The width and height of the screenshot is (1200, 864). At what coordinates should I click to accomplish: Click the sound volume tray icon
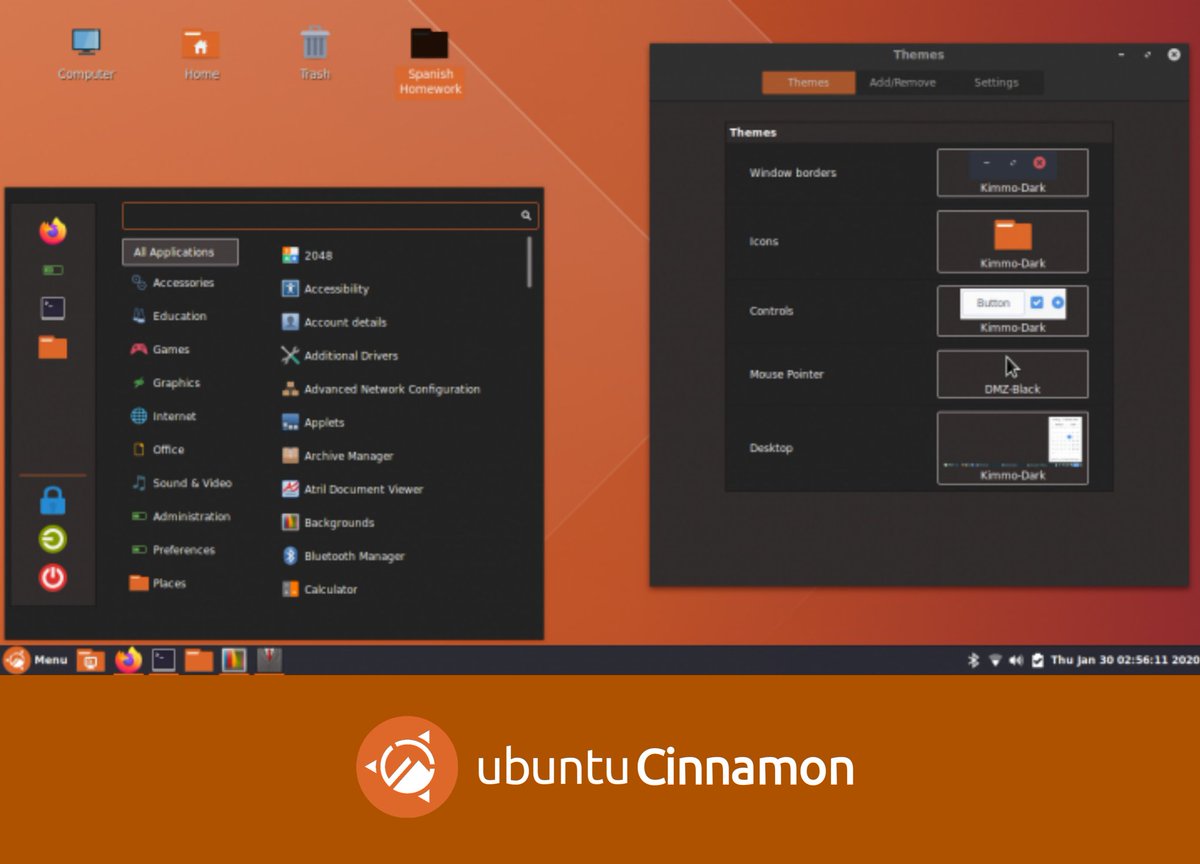[1016, 660]
